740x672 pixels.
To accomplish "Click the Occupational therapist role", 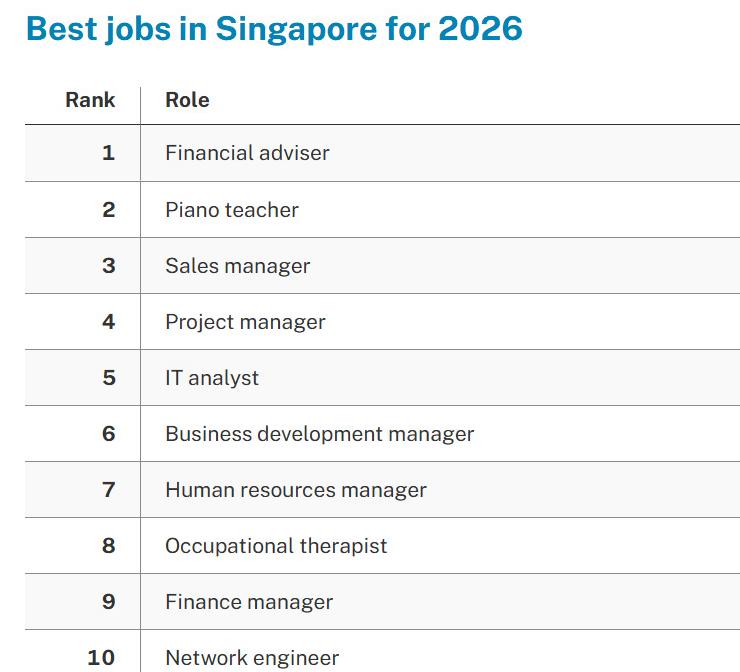I will [x=276, y=546].
